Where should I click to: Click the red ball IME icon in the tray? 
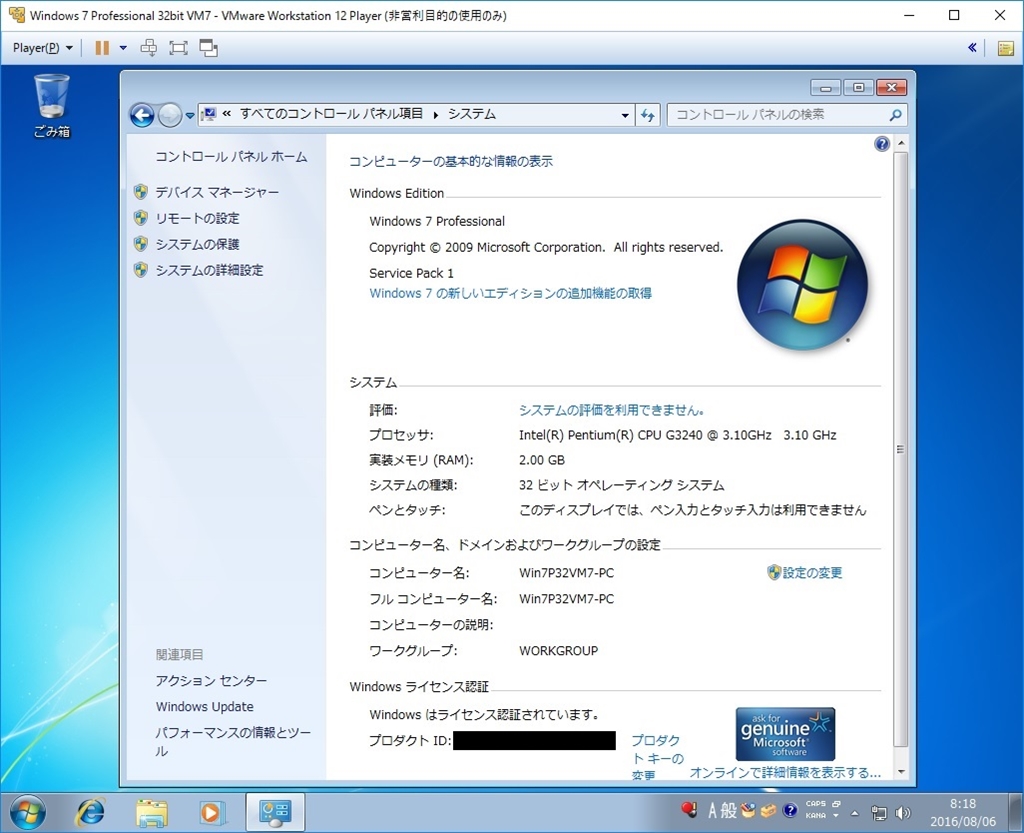[689, 810]
